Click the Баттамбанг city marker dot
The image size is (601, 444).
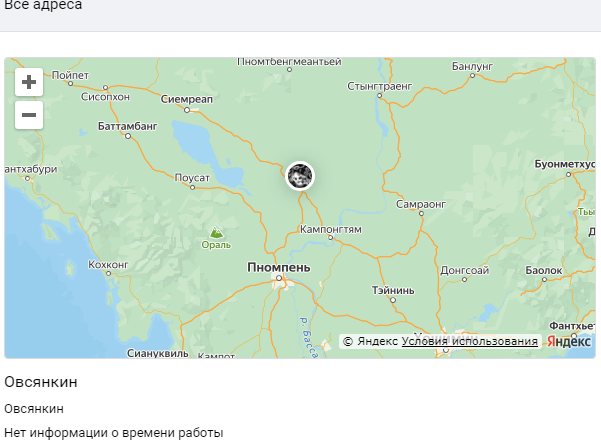pos(128,136)
